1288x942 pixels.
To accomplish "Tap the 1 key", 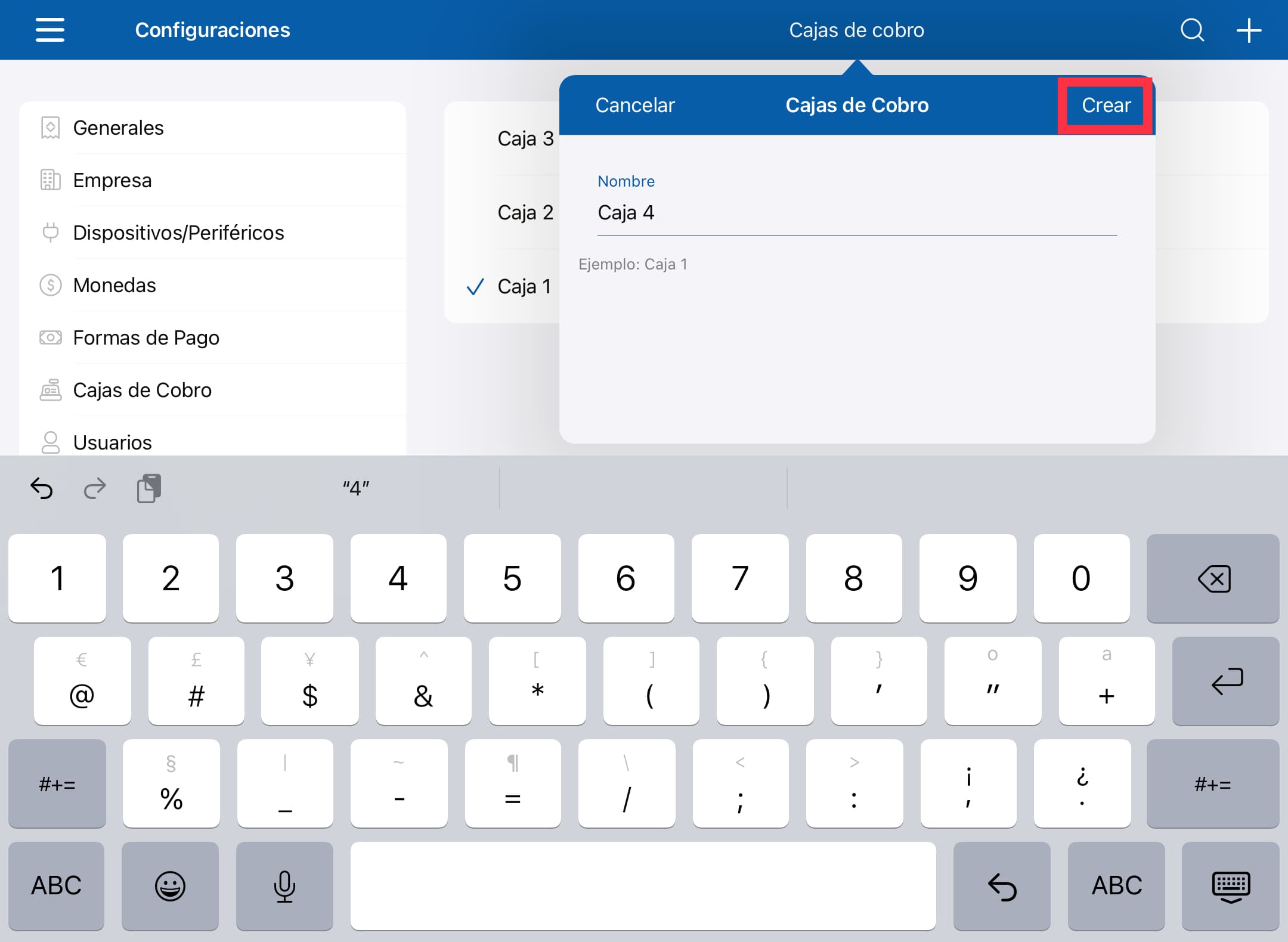I will [57, 578].
